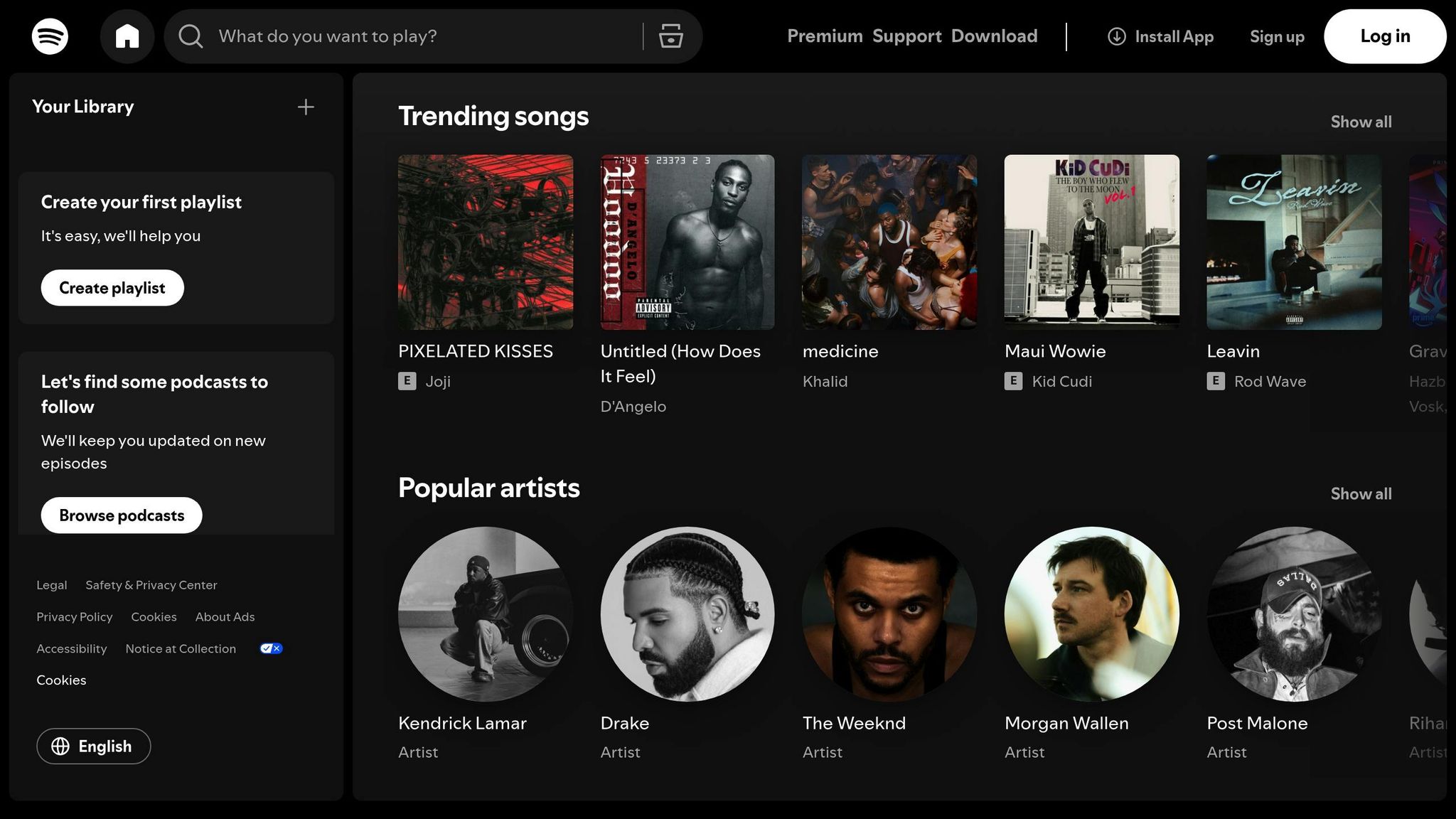This screenshot has width=1456, height=819.
Task: Click the Sign up link
Action: (x=1276, y=36)
